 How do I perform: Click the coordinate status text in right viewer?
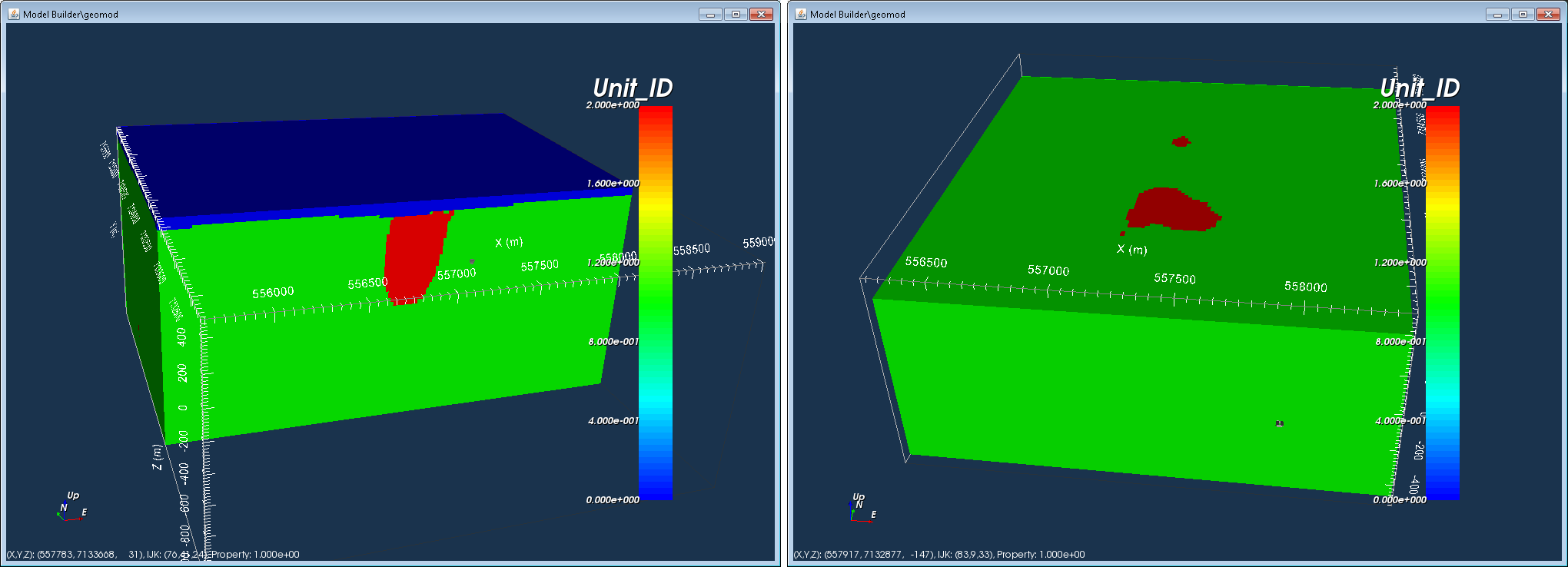click(x=939, y=554)
